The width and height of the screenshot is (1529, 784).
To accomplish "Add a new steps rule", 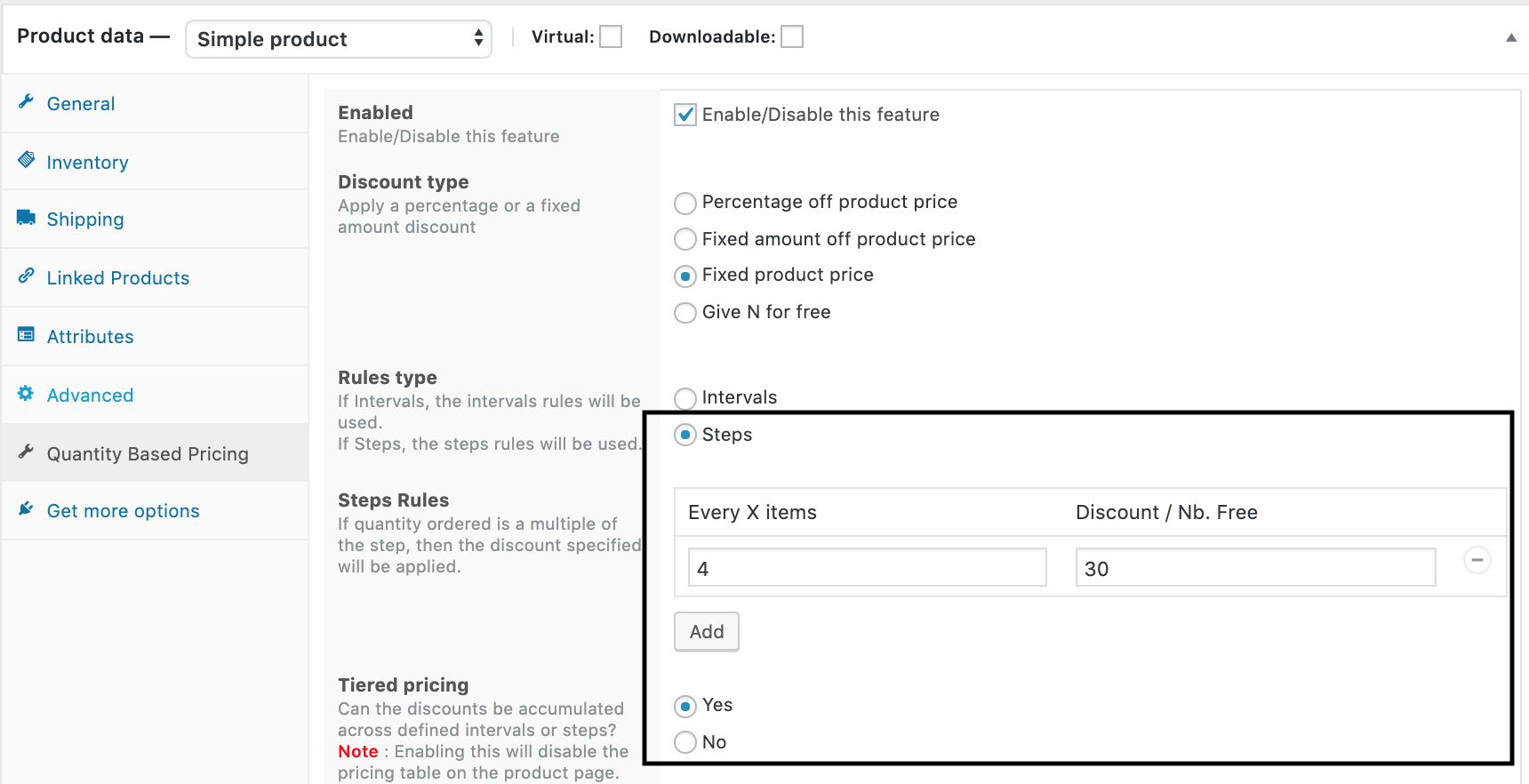I will pos(707,631).
